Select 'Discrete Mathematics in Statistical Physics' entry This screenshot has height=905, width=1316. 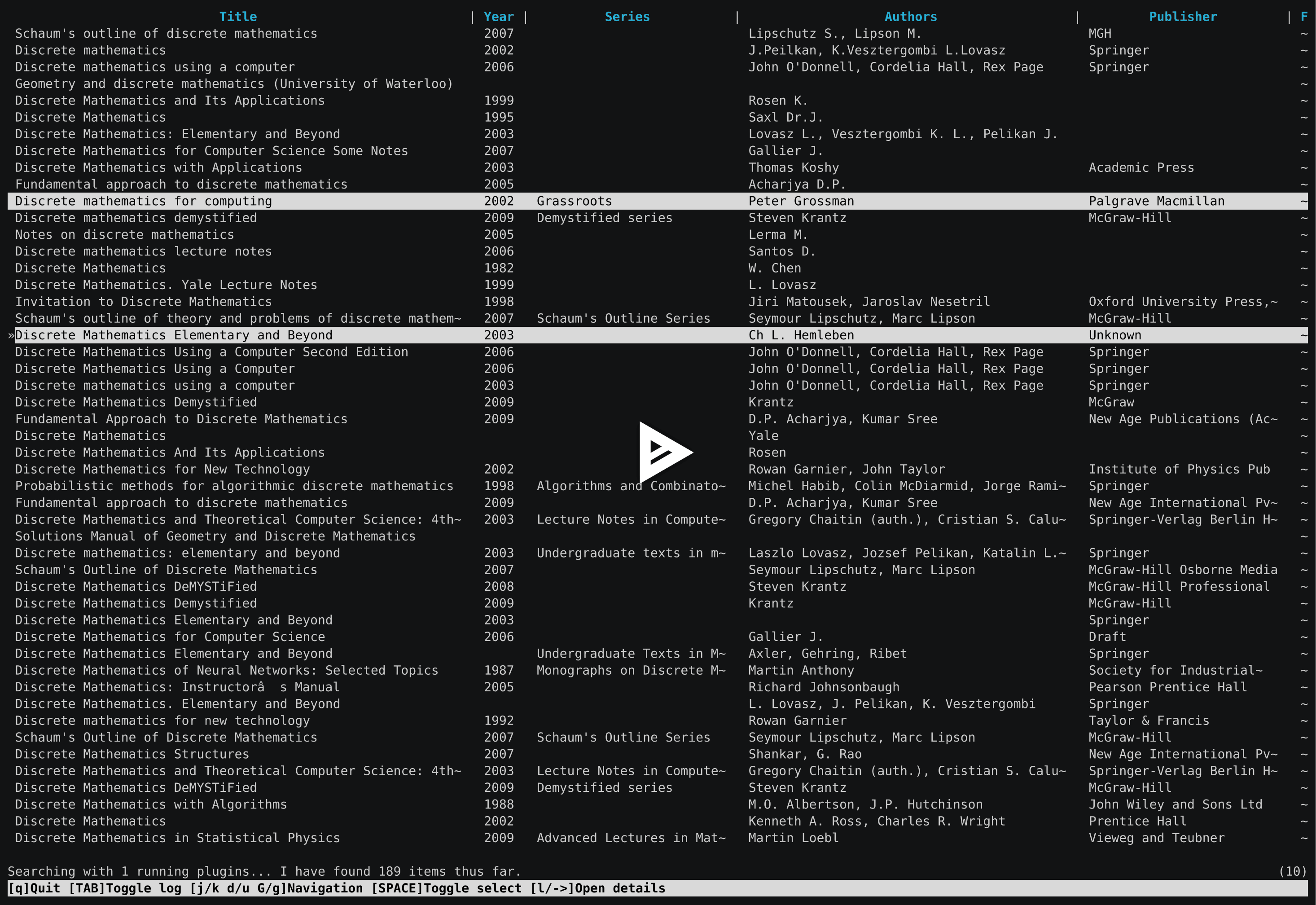tap(177, 838)
